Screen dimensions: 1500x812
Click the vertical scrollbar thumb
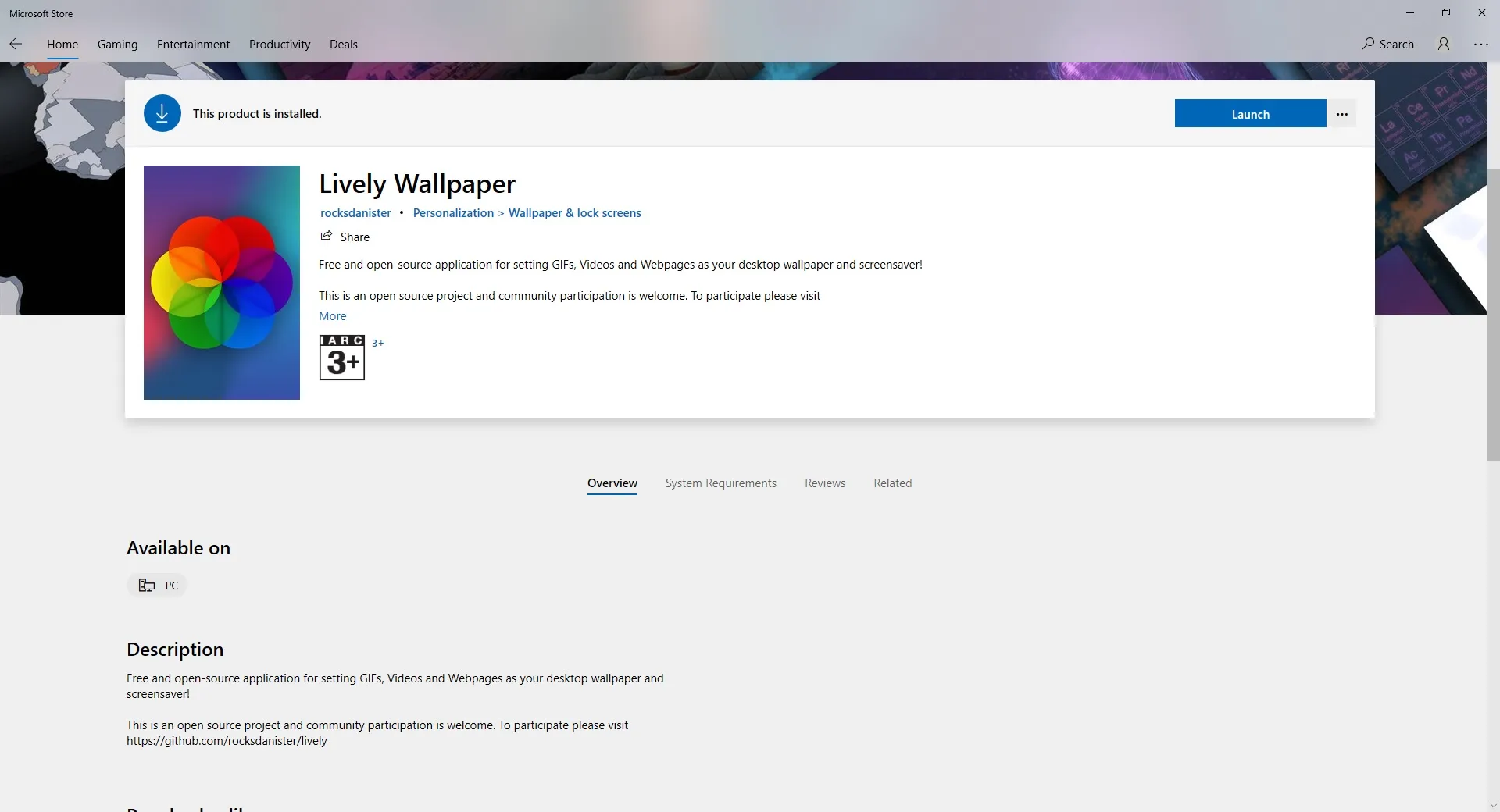[1493, 314]
